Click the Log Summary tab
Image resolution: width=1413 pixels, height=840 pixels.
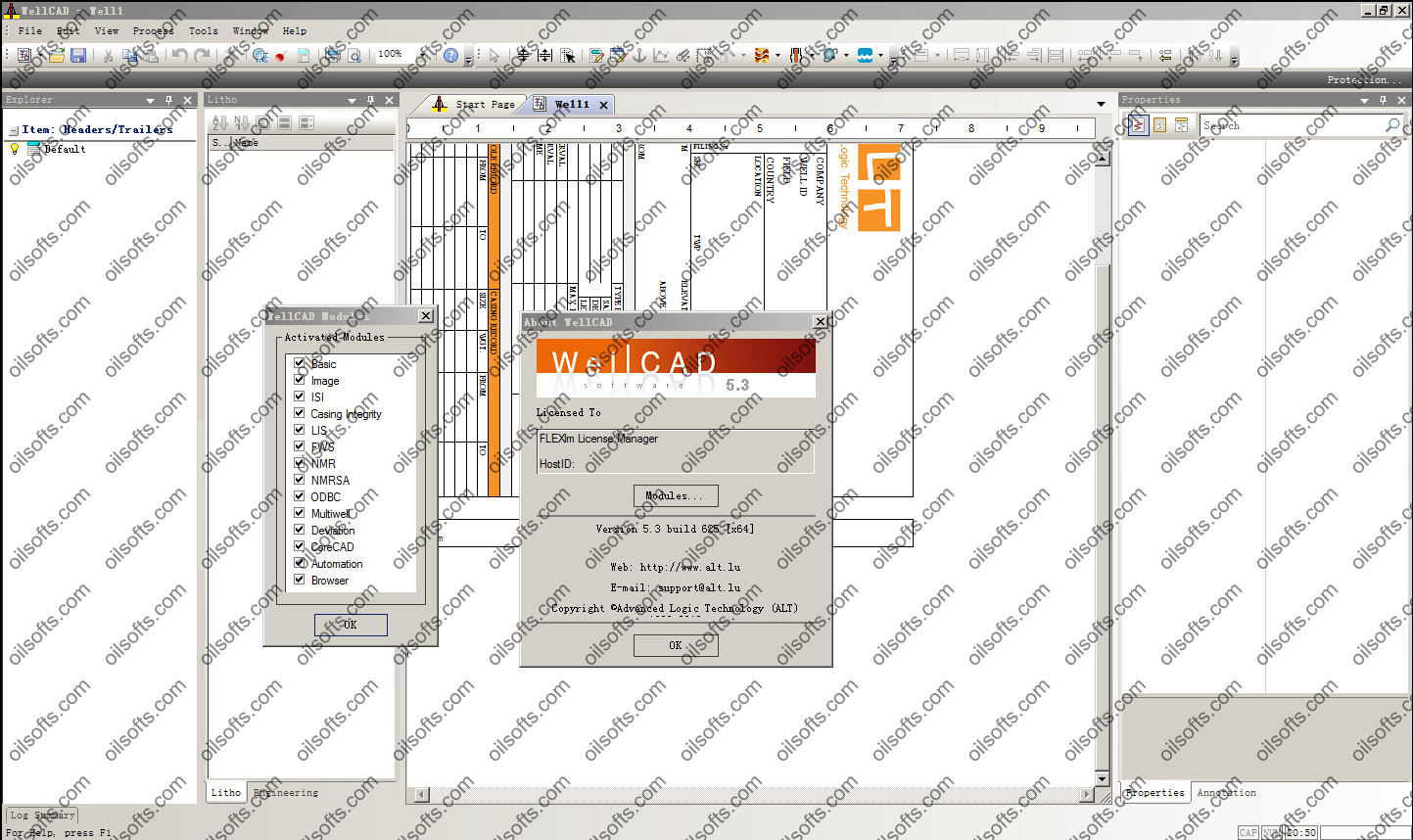(x=41, y=815)
